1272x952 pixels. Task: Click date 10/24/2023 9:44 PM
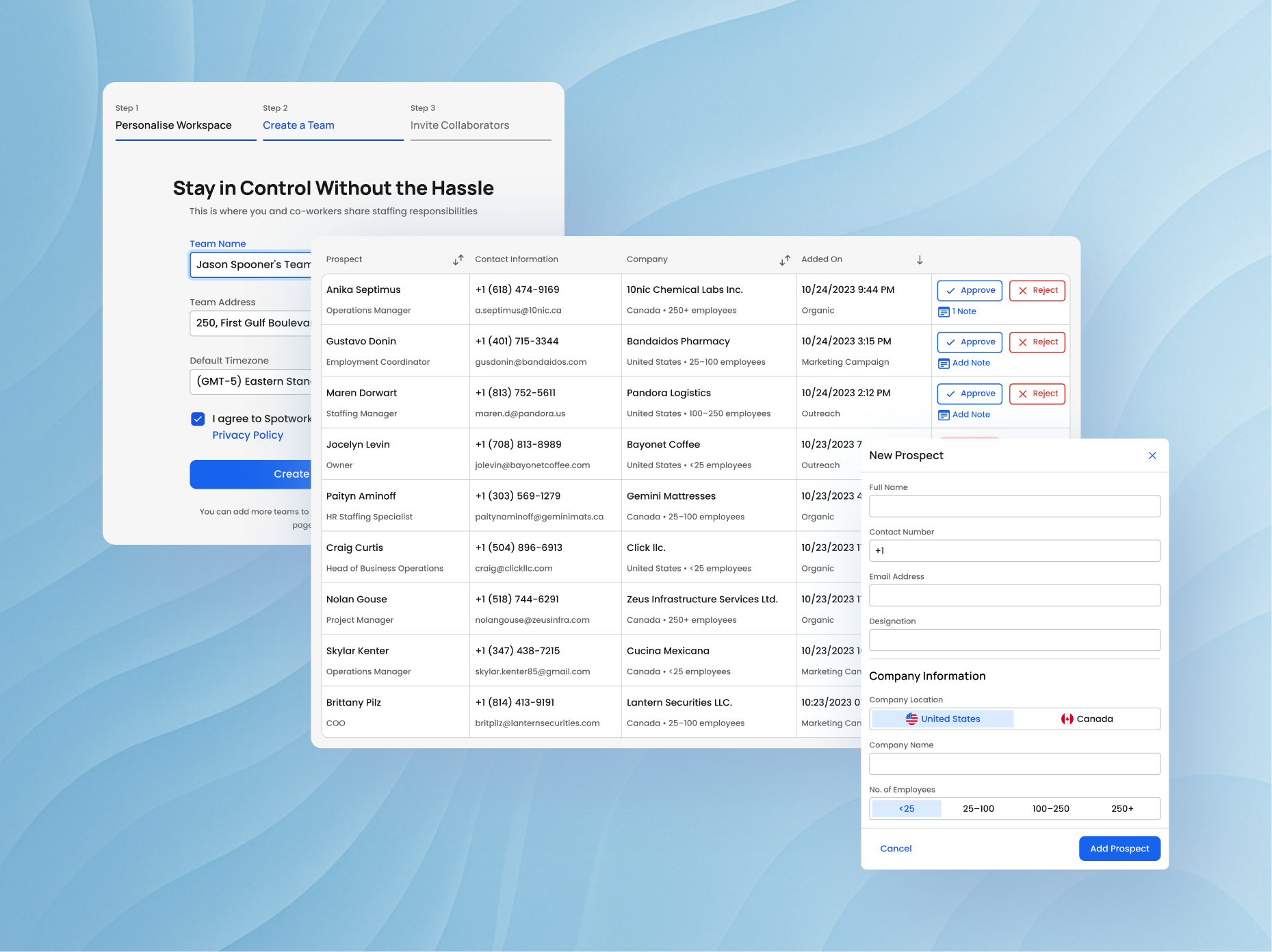pos(848,290)
